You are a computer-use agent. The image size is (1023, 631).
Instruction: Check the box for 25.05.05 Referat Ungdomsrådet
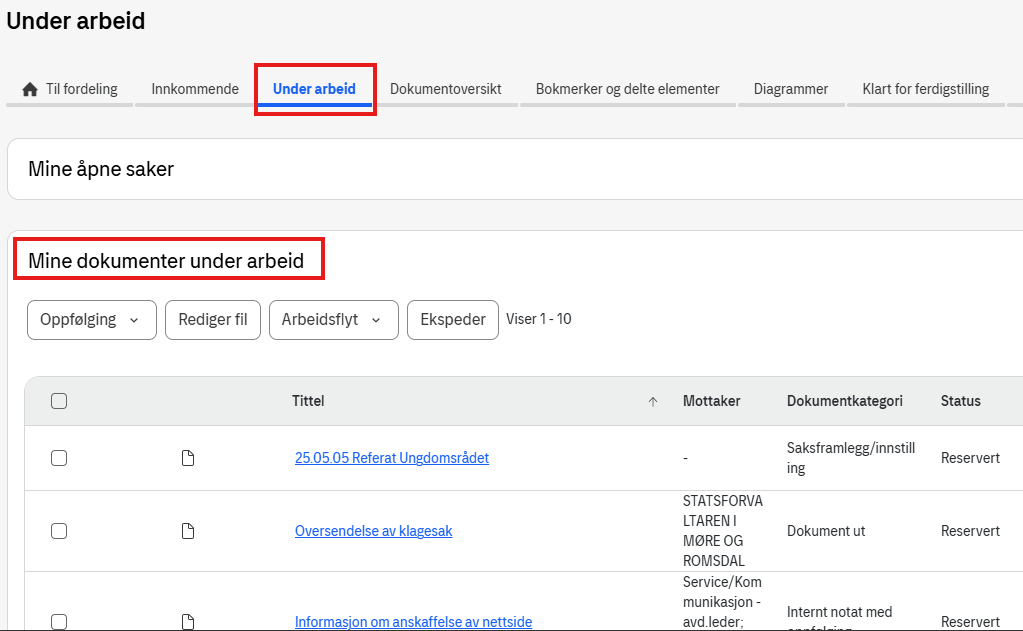pyautogui.click(x=59, y=458)
